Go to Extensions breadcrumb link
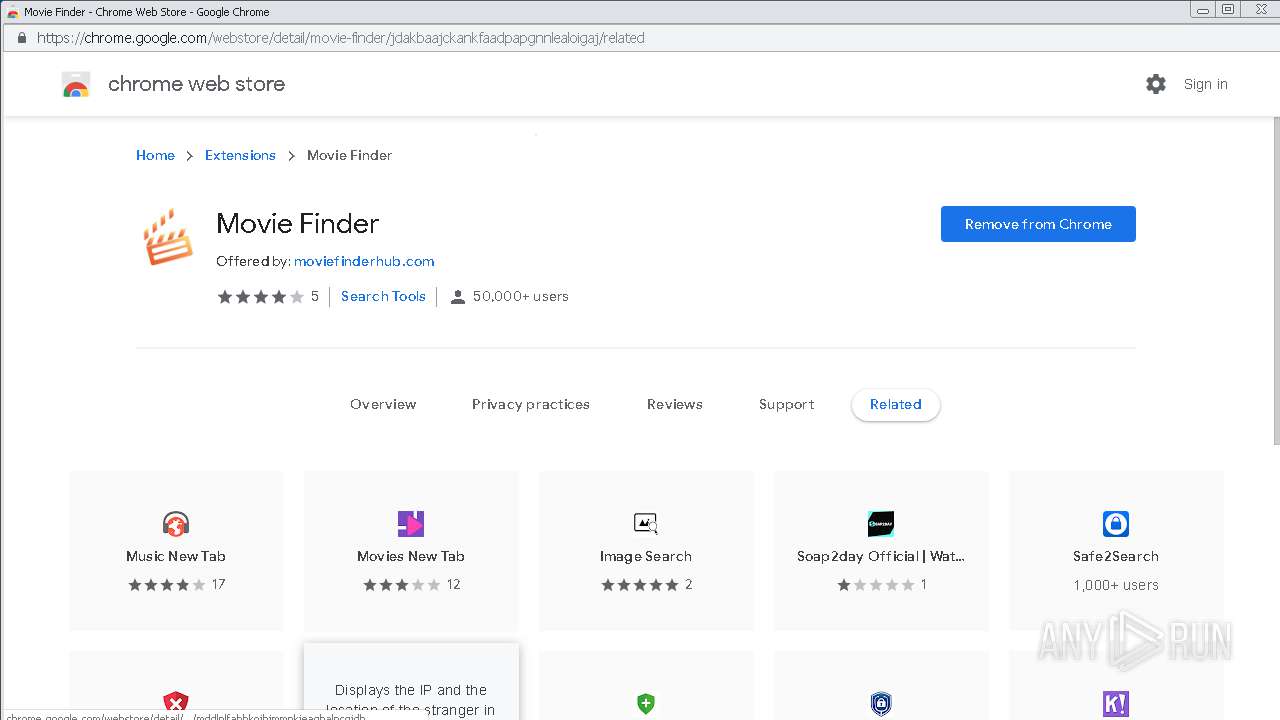The width and height of the screenshot is (1280, 720). click(x=240, y=155)
